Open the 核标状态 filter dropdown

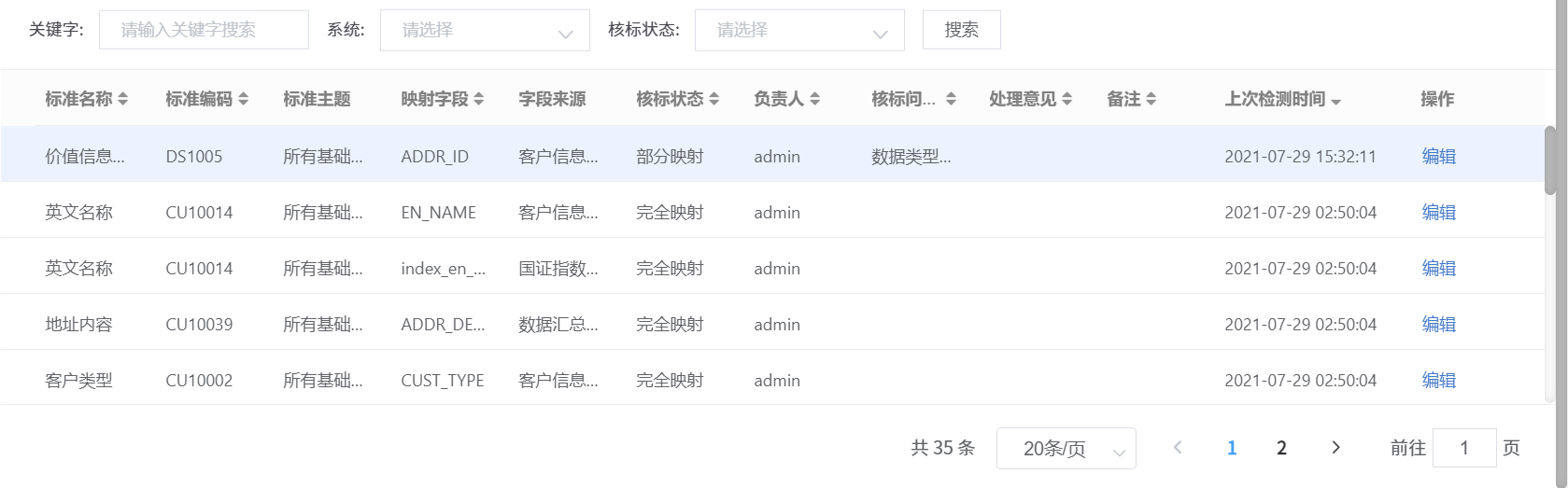pos(799,30)
